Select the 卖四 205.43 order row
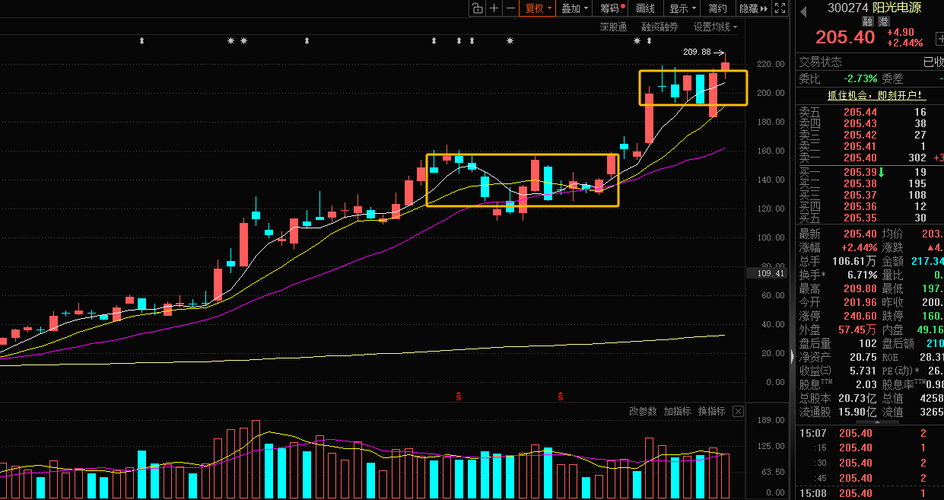 pyautogui.click(x=870, y=123)
